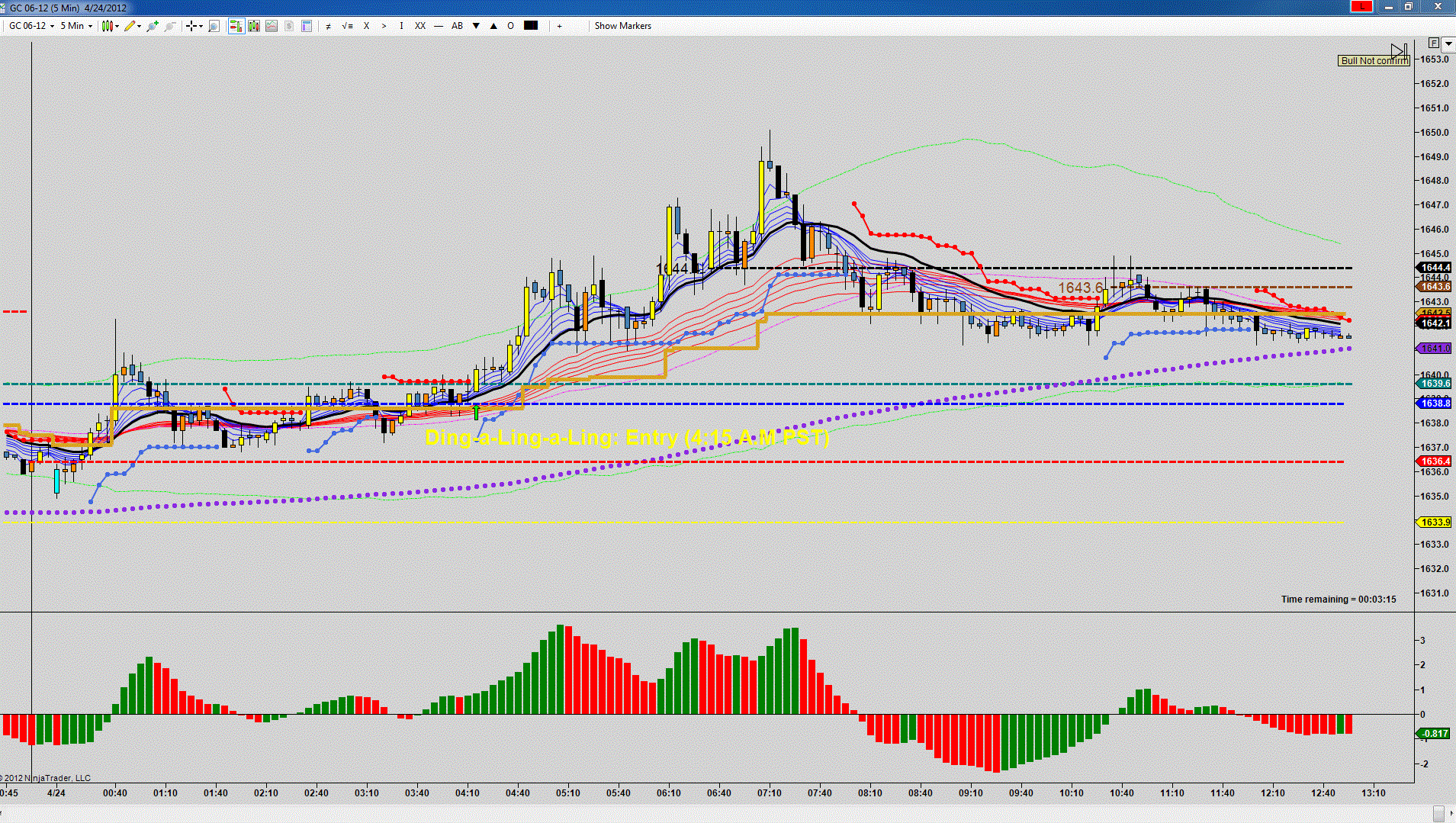The width and height of the screenshot is (1456, 823).
Task: Minimize the chart window
Action: click(1389, 7)
